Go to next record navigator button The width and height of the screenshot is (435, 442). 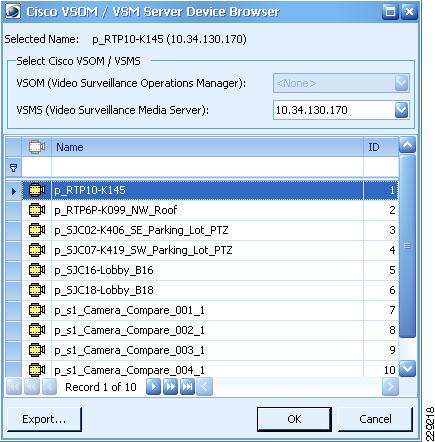click(154, 387)
